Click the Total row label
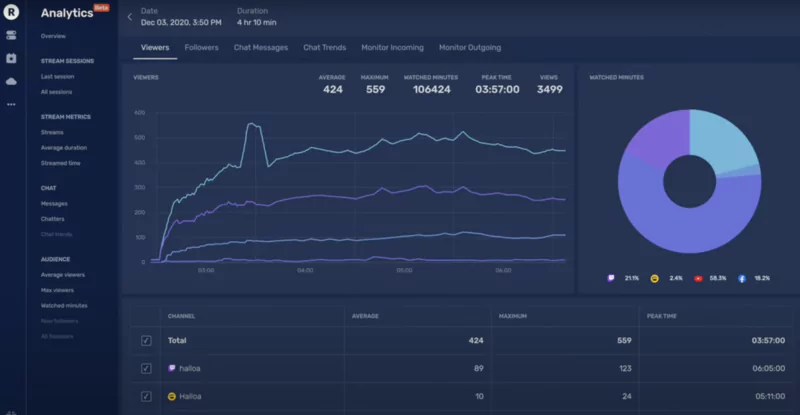Viewport: 800px width, 415px height. pyautogui.click(x=177, y=340)
